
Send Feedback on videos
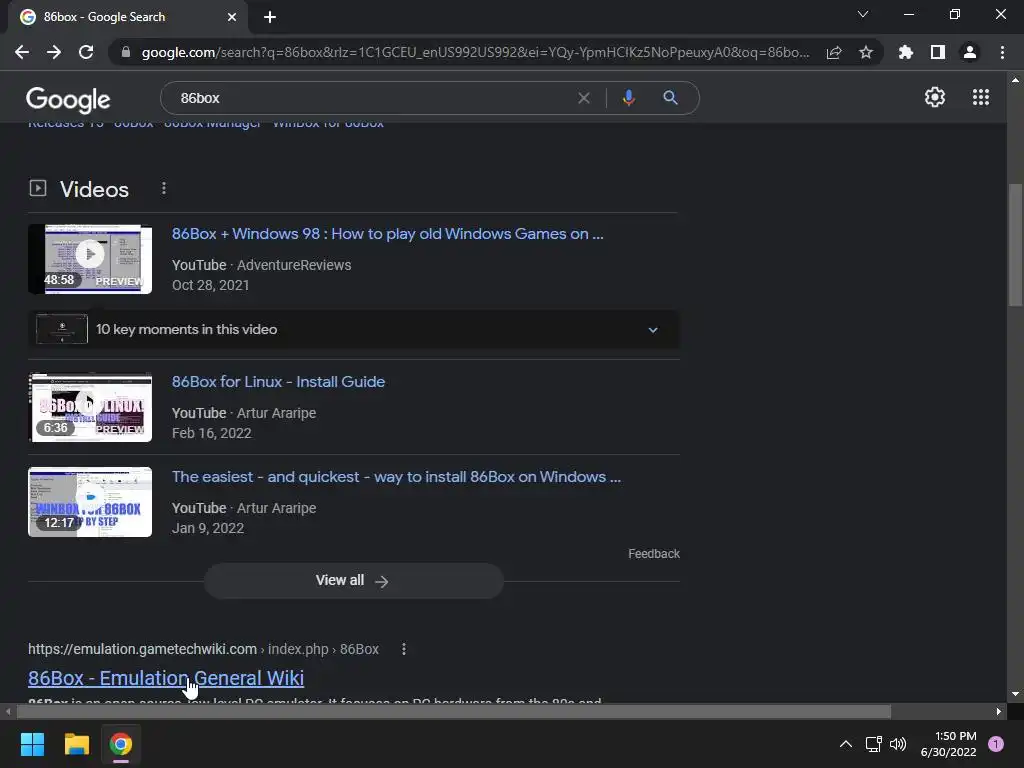click(x=654, y=554)
